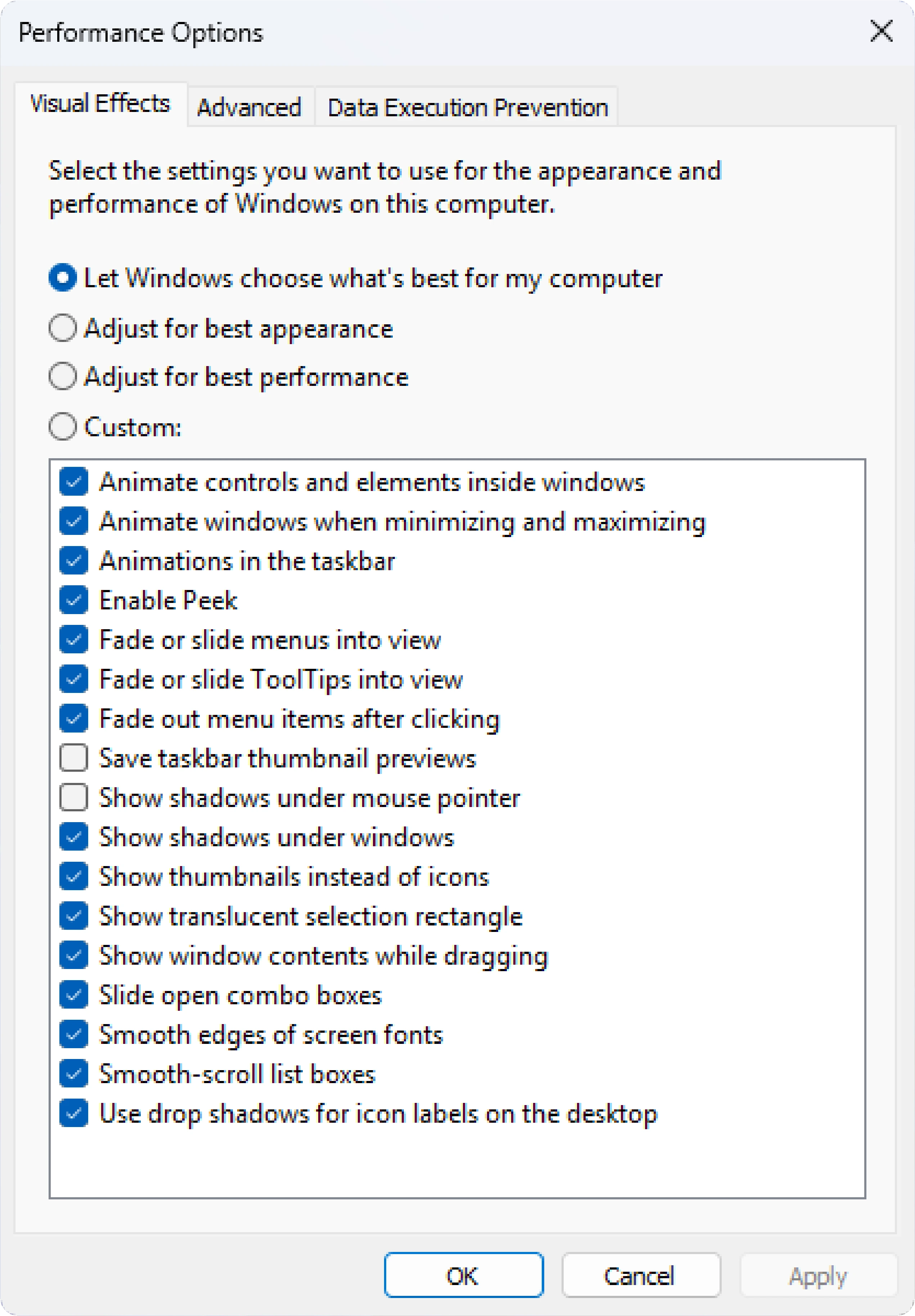Toggle Show thumbnails instead of icons
This screenshot has height=1316, width=915.
pos(74,877)
